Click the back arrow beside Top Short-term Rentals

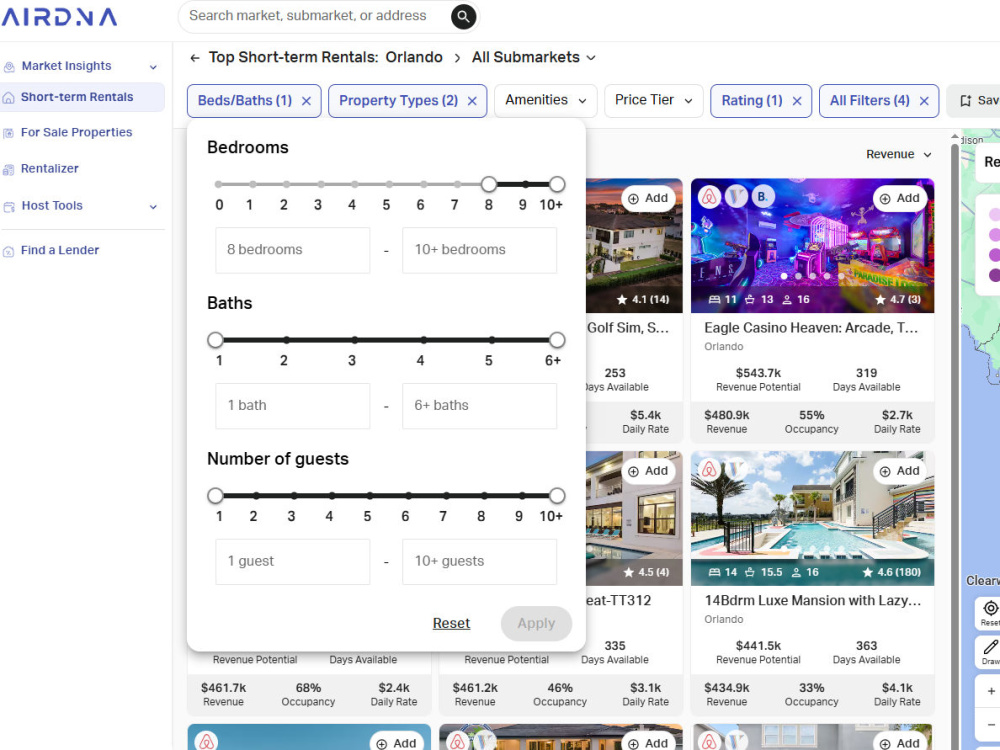click(195, 57)
